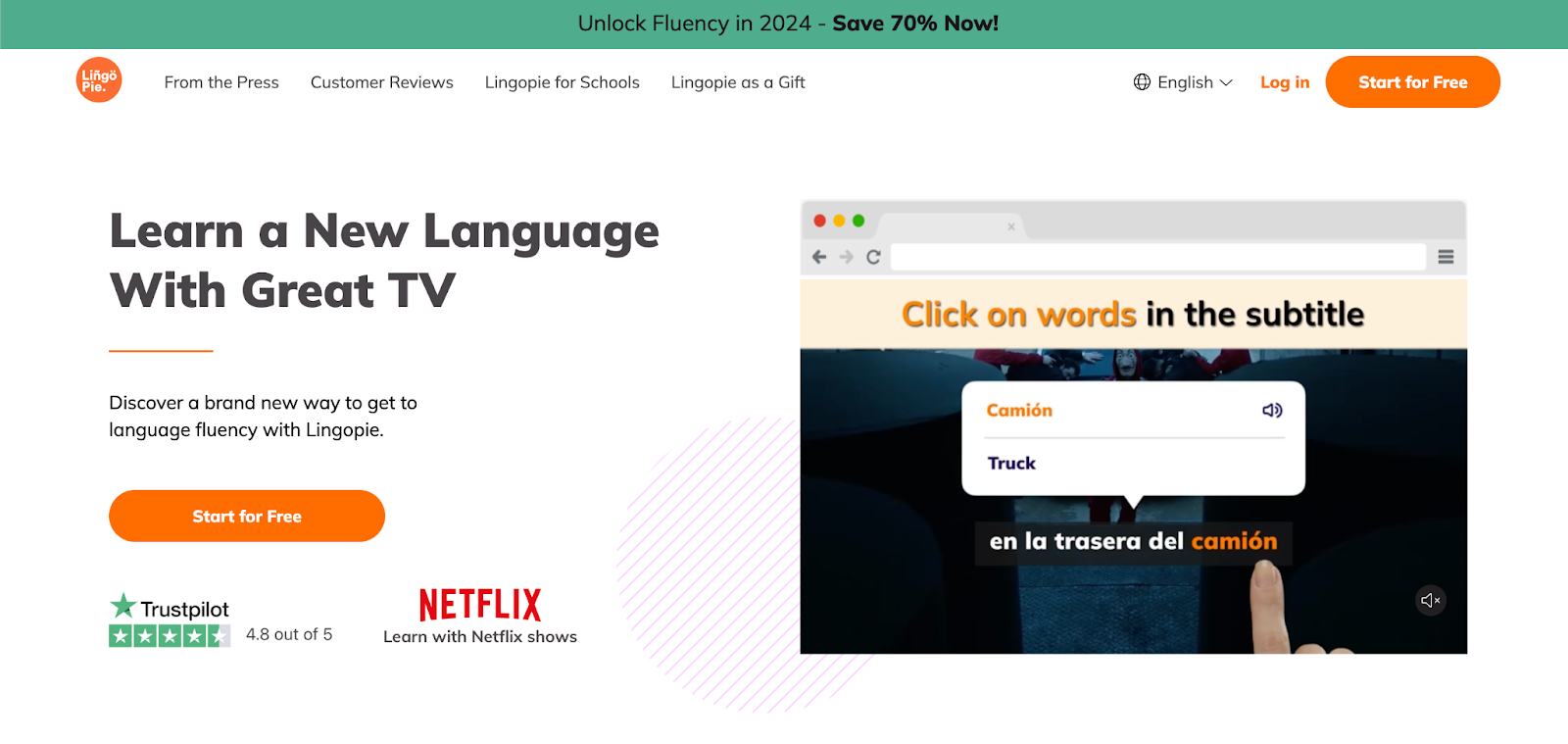The image size is (1568, 744).
Task: Click the mock browser back arrow
Action: point(819,257)
